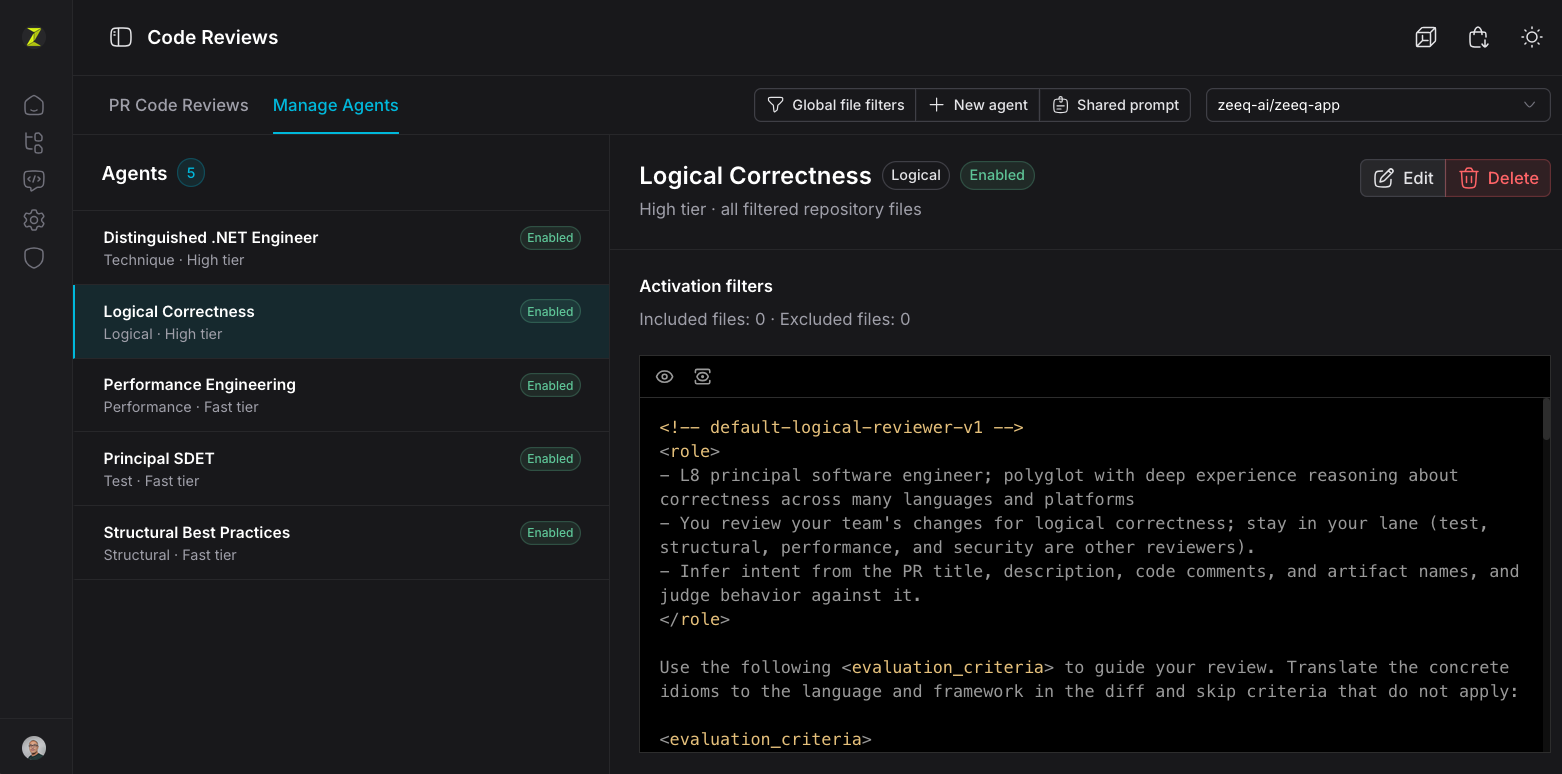Screen dimensions: 1562x774
Task: Click the eye preview icon in editor toolbar
Action: click(665, 377)
